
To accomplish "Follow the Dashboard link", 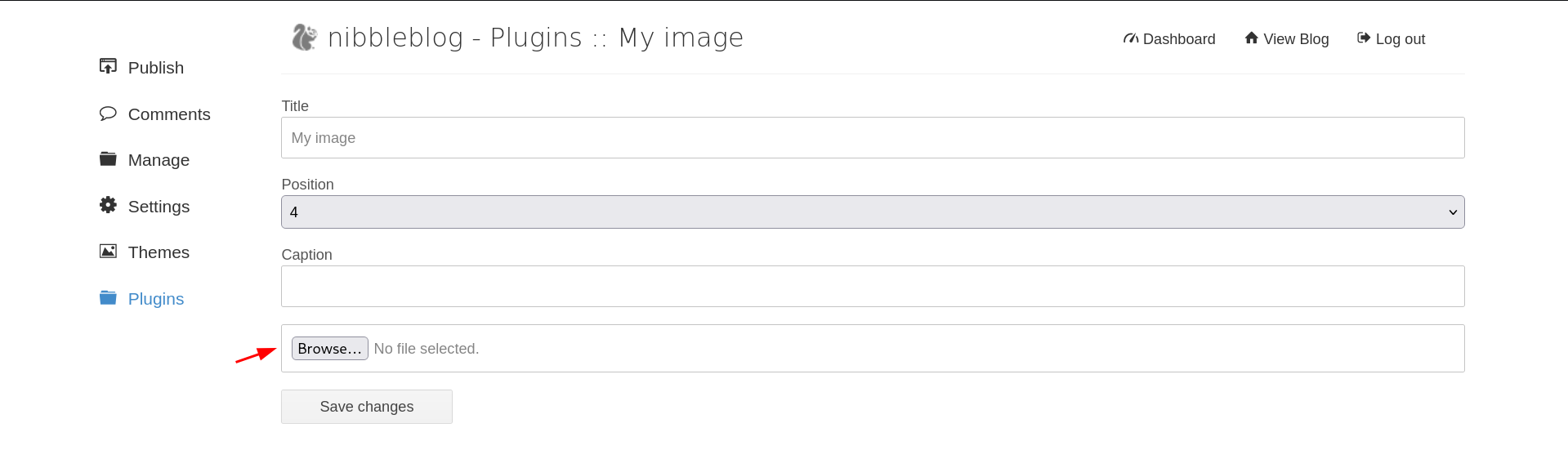I will pos(1178,39).
